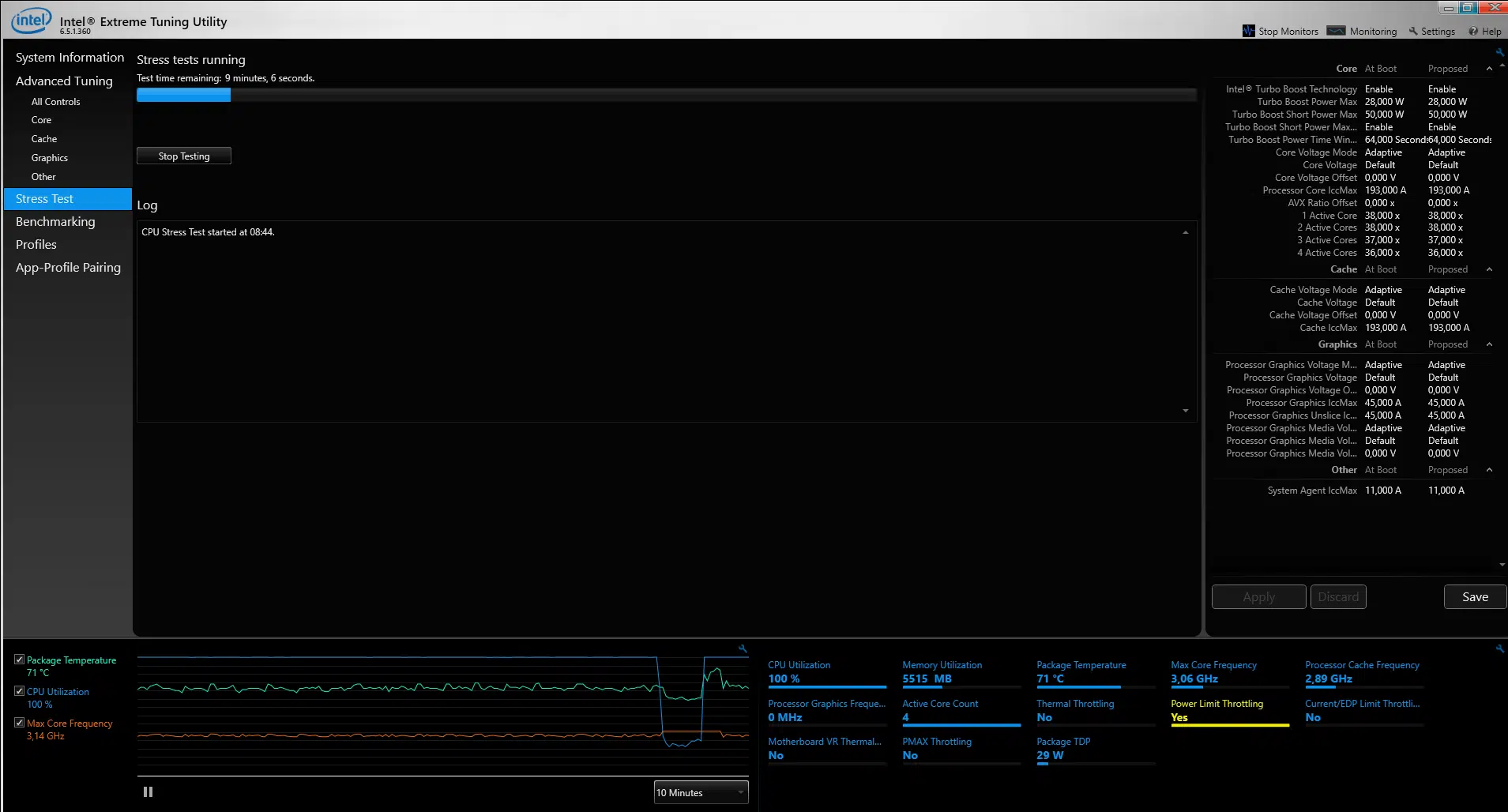Viewport: 1508px width, 812px height.
Task: Pause the monitoring graph
Action: (148, 791)
